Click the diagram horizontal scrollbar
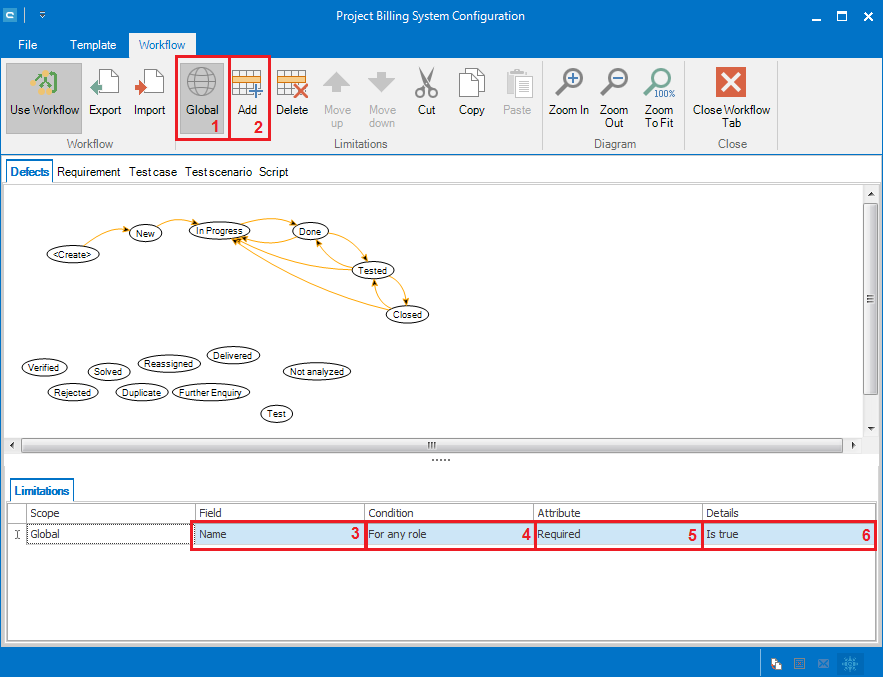 432,445
